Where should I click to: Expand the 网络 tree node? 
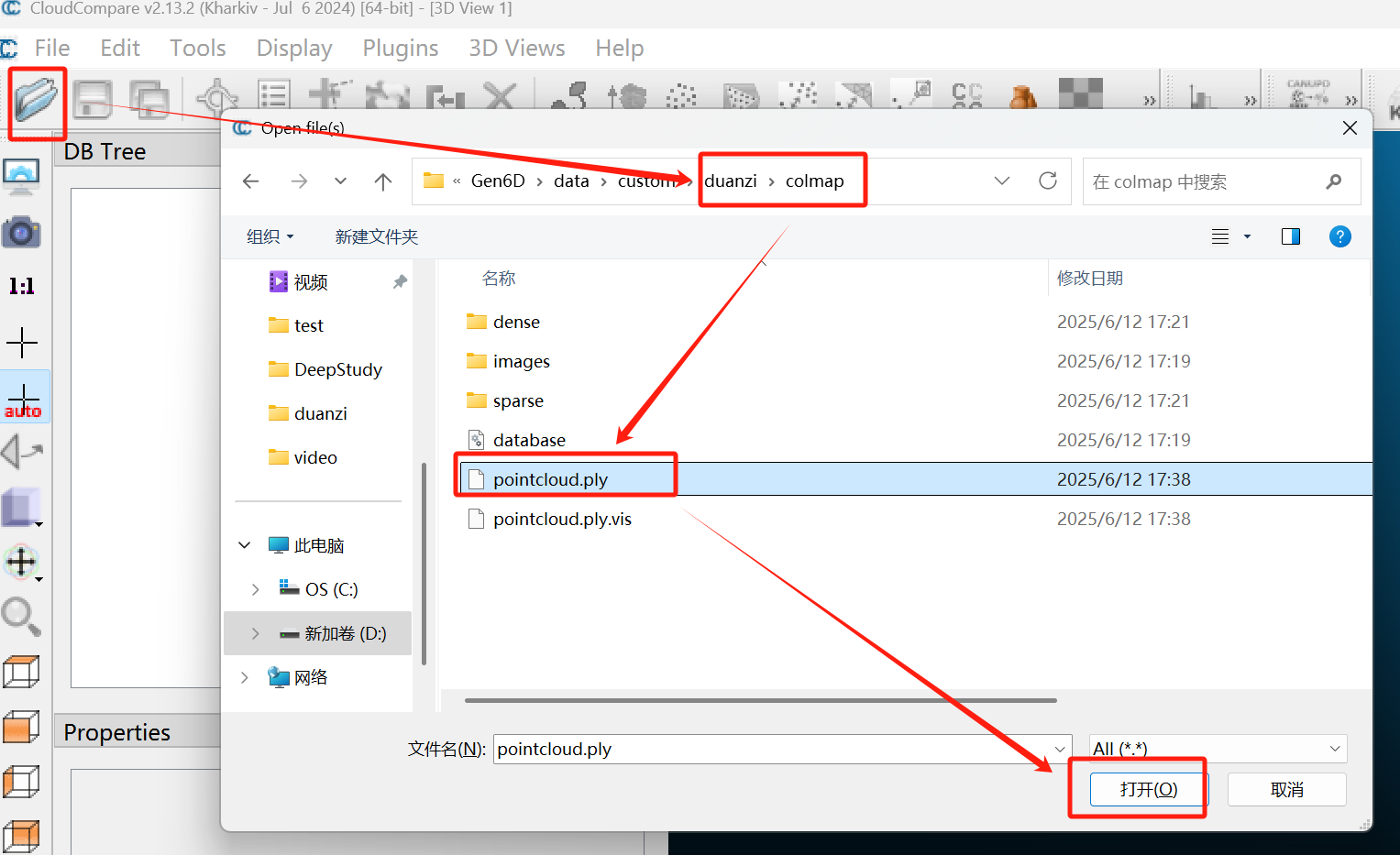click(x=245, y=677)
